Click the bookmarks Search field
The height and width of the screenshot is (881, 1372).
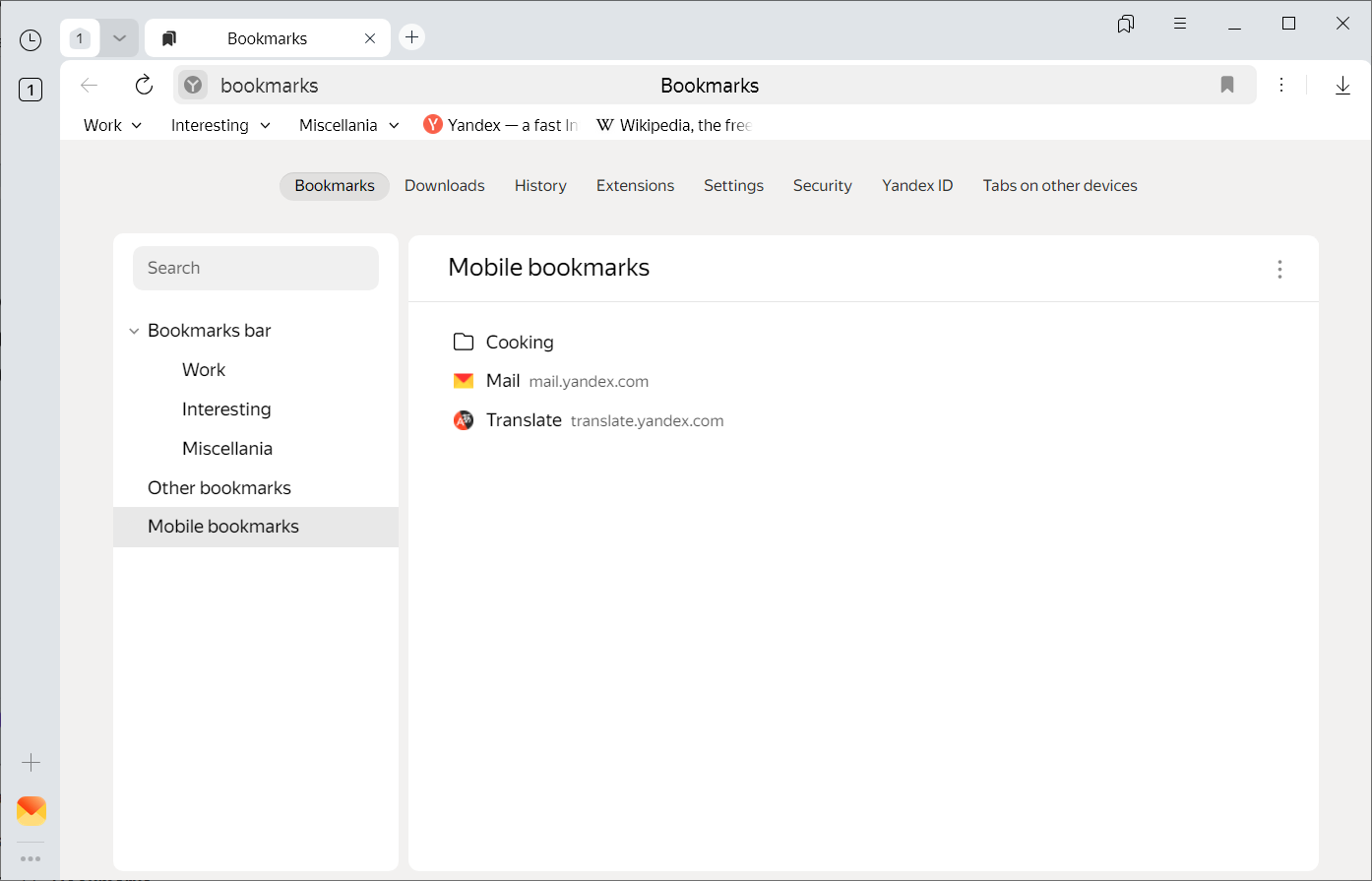(256, 268)
